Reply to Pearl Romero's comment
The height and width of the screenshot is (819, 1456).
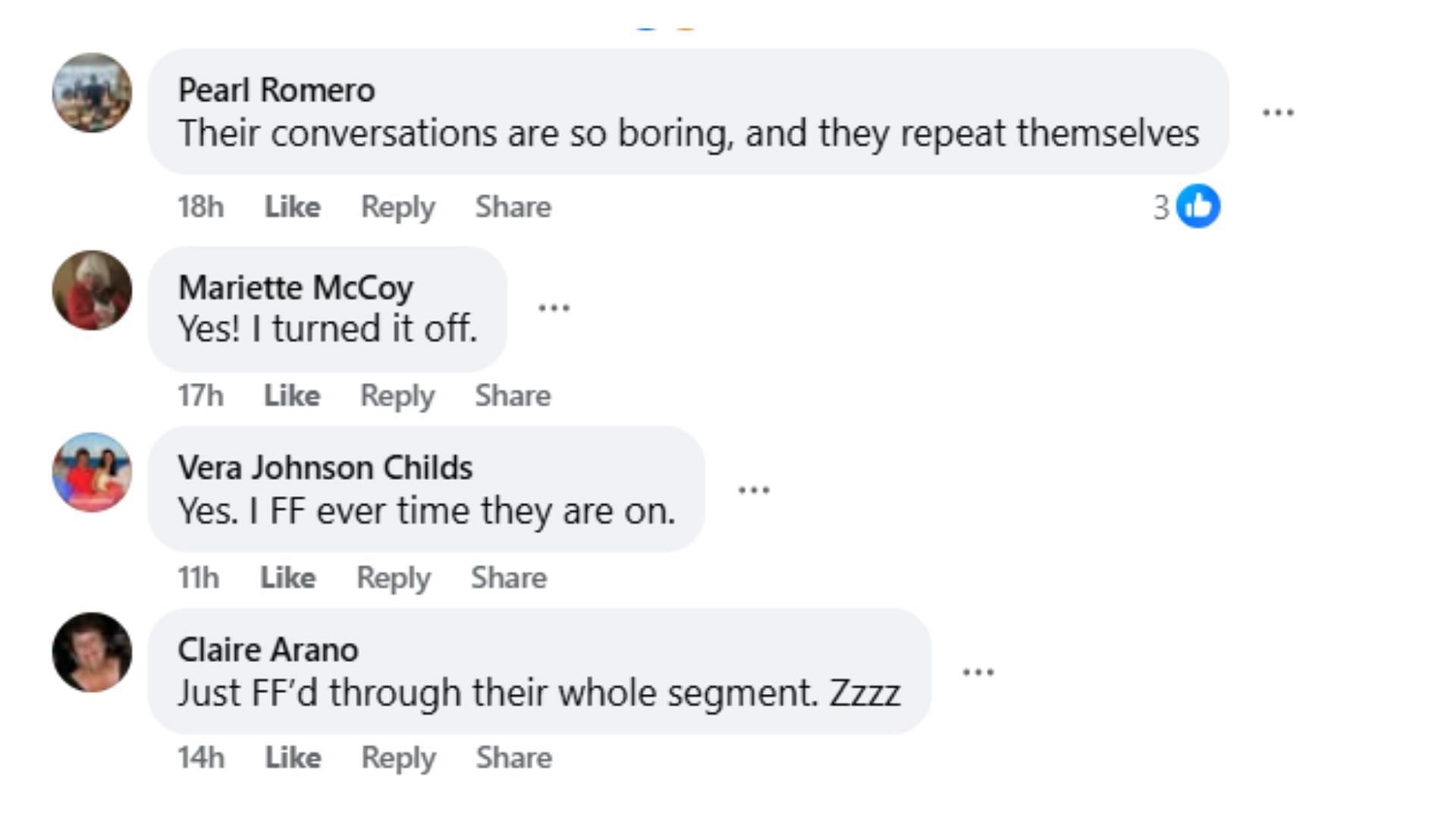(397, 206)
